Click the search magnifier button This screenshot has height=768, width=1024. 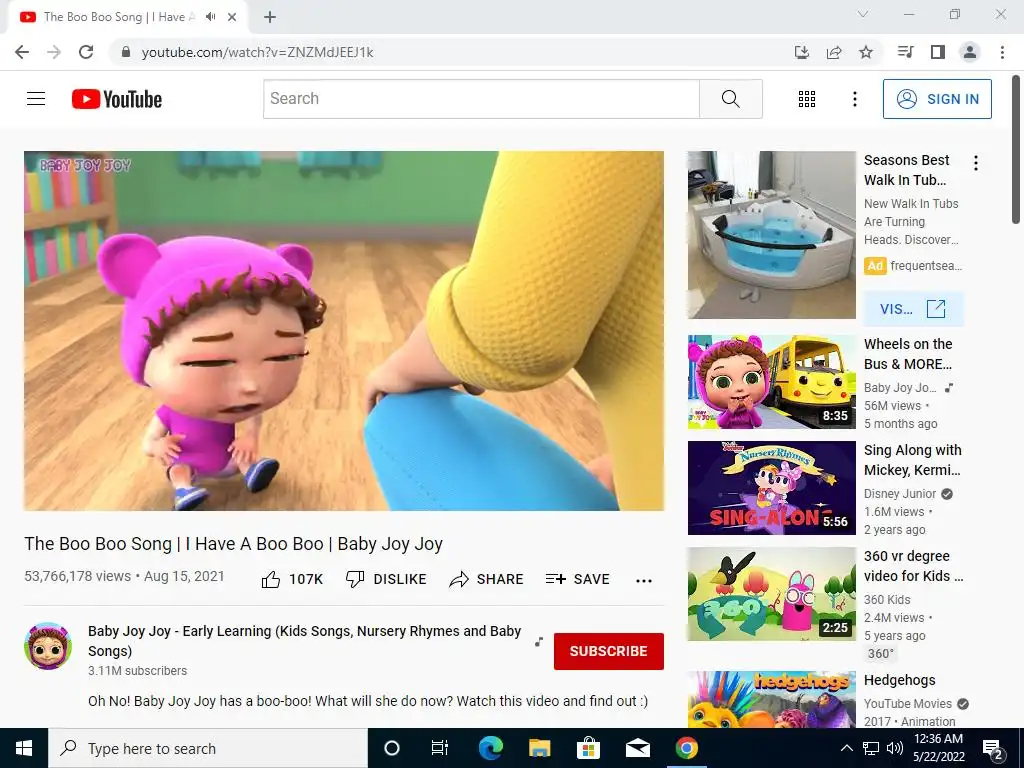731,99
